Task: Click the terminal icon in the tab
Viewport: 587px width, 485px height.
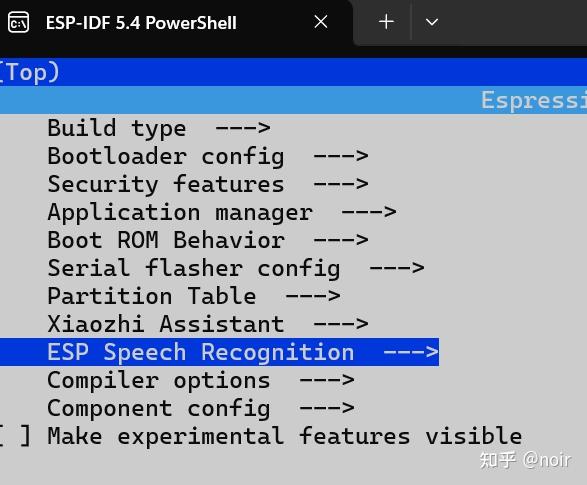Action: coord(18,22)
